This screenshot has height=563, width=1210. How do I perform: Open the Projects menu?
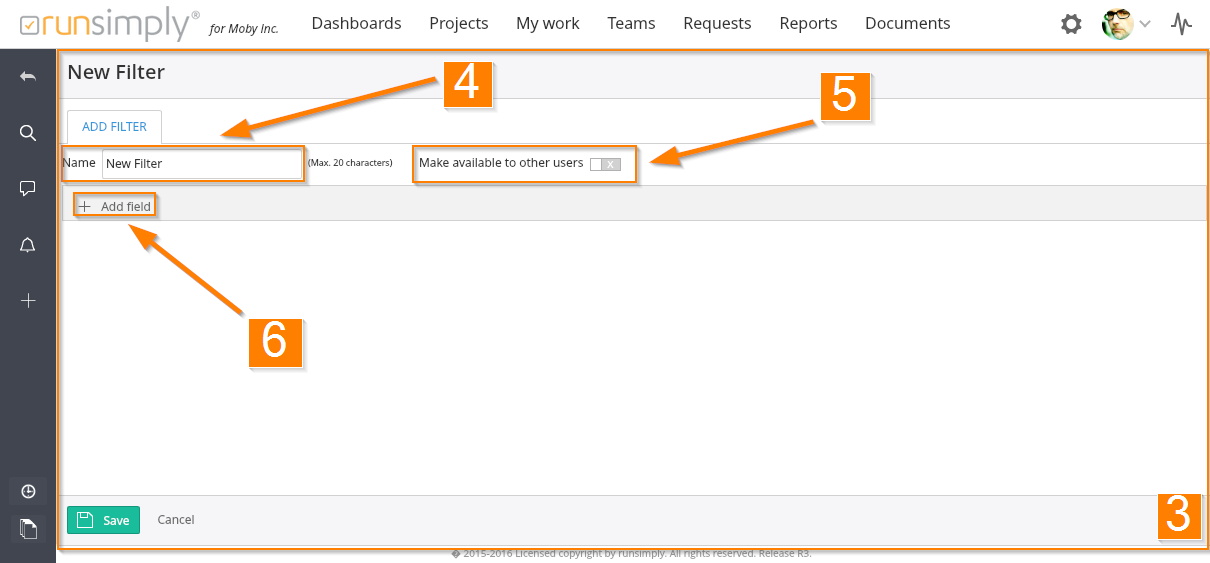pos(458,23)
